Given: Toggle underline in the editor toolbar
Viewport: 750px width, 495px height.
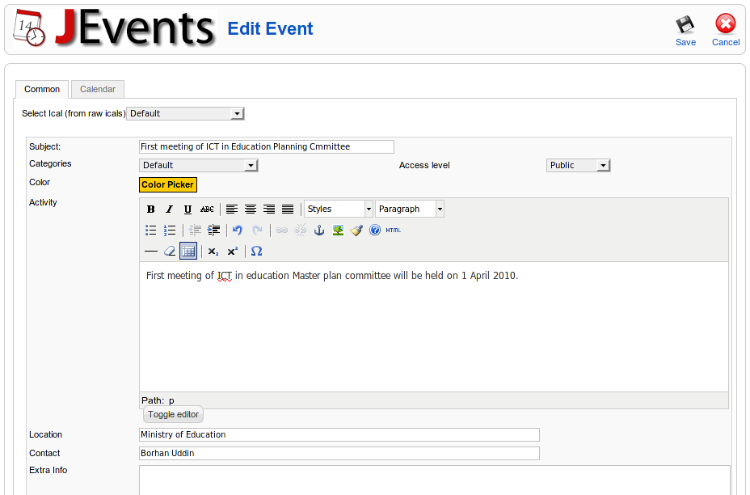Looking at the screenshot, I should (x=188, y=209).
